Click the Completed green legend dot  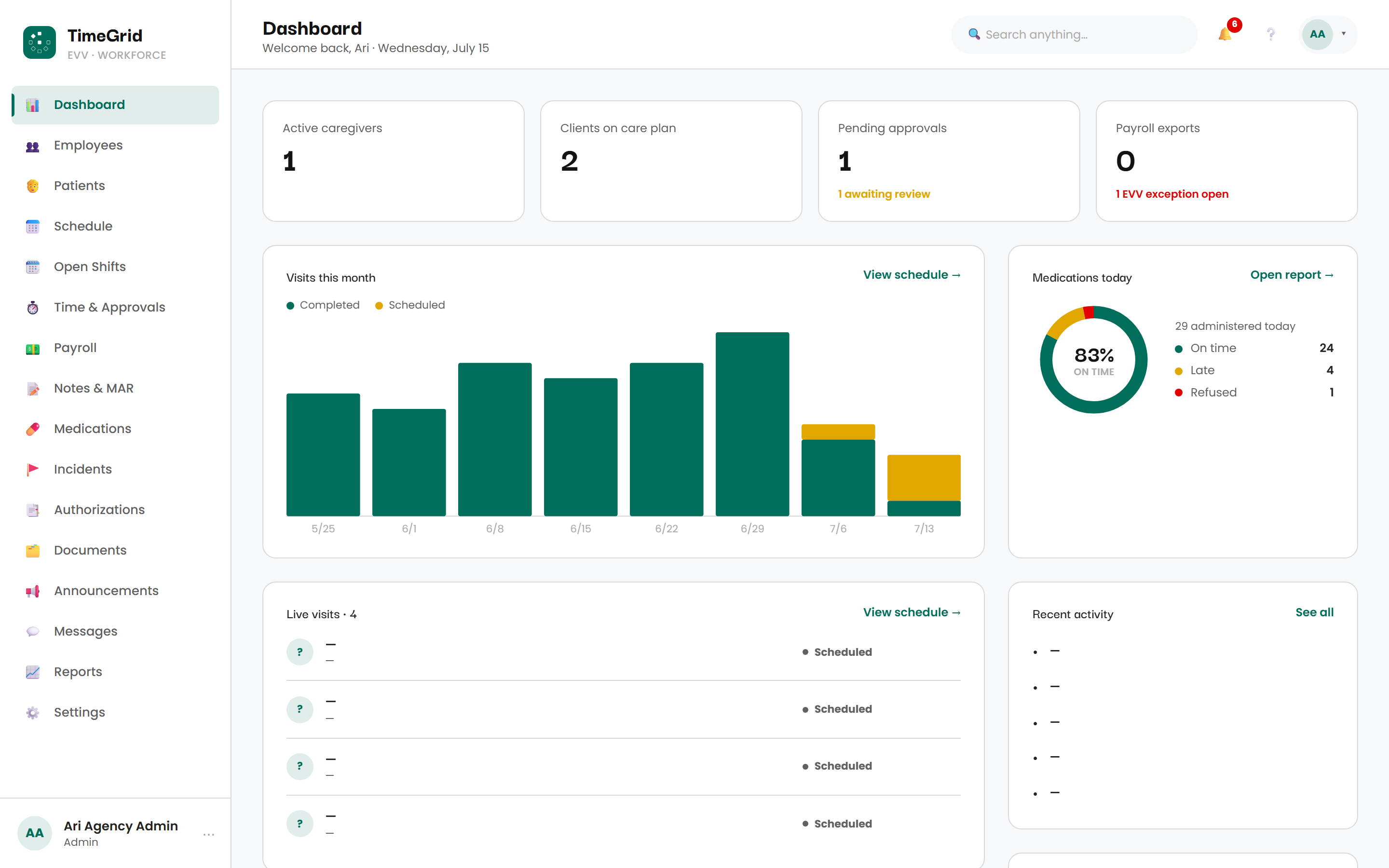(x=290, y=305)
